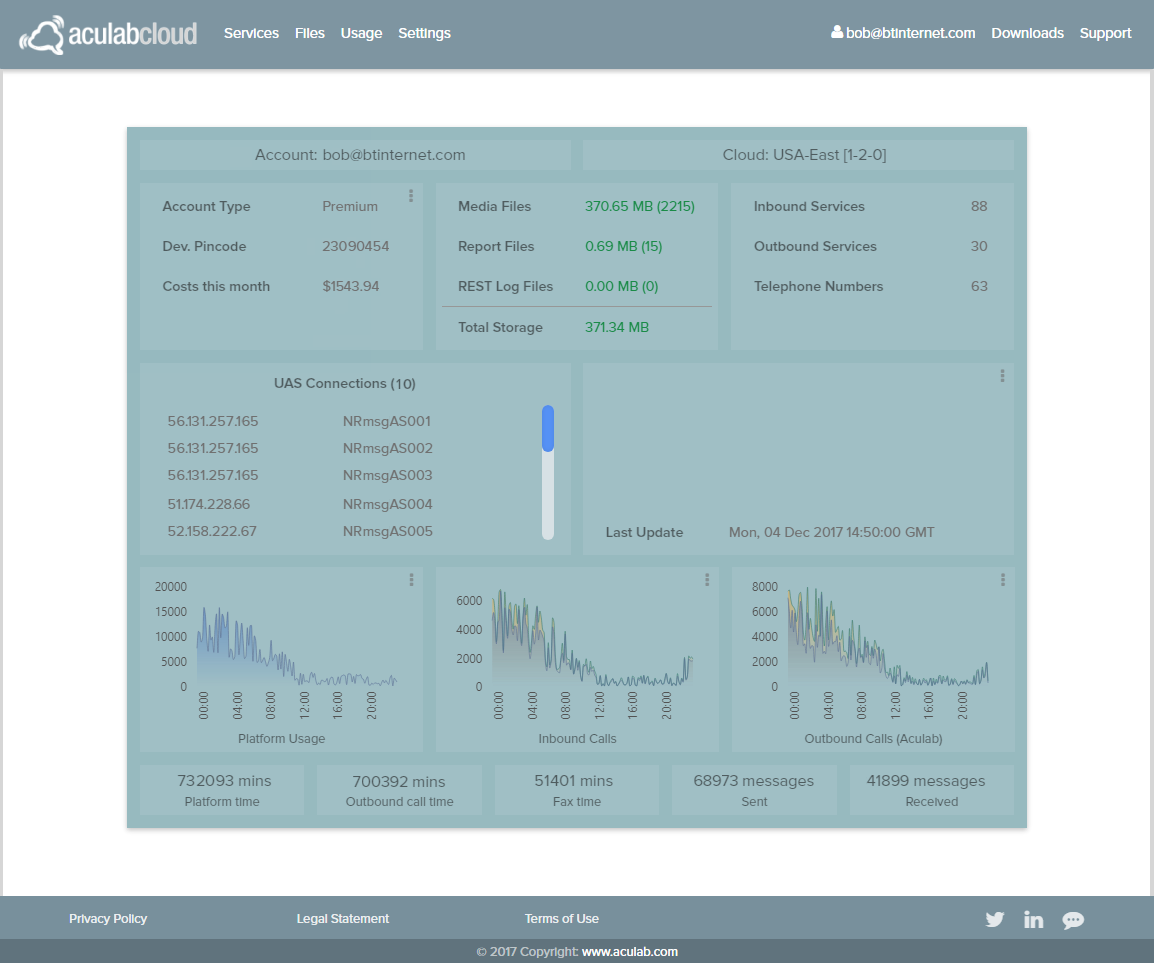Open the Inbound Calls chart options menu
This screenshot has height=964, width=1154.
point(707,580)
